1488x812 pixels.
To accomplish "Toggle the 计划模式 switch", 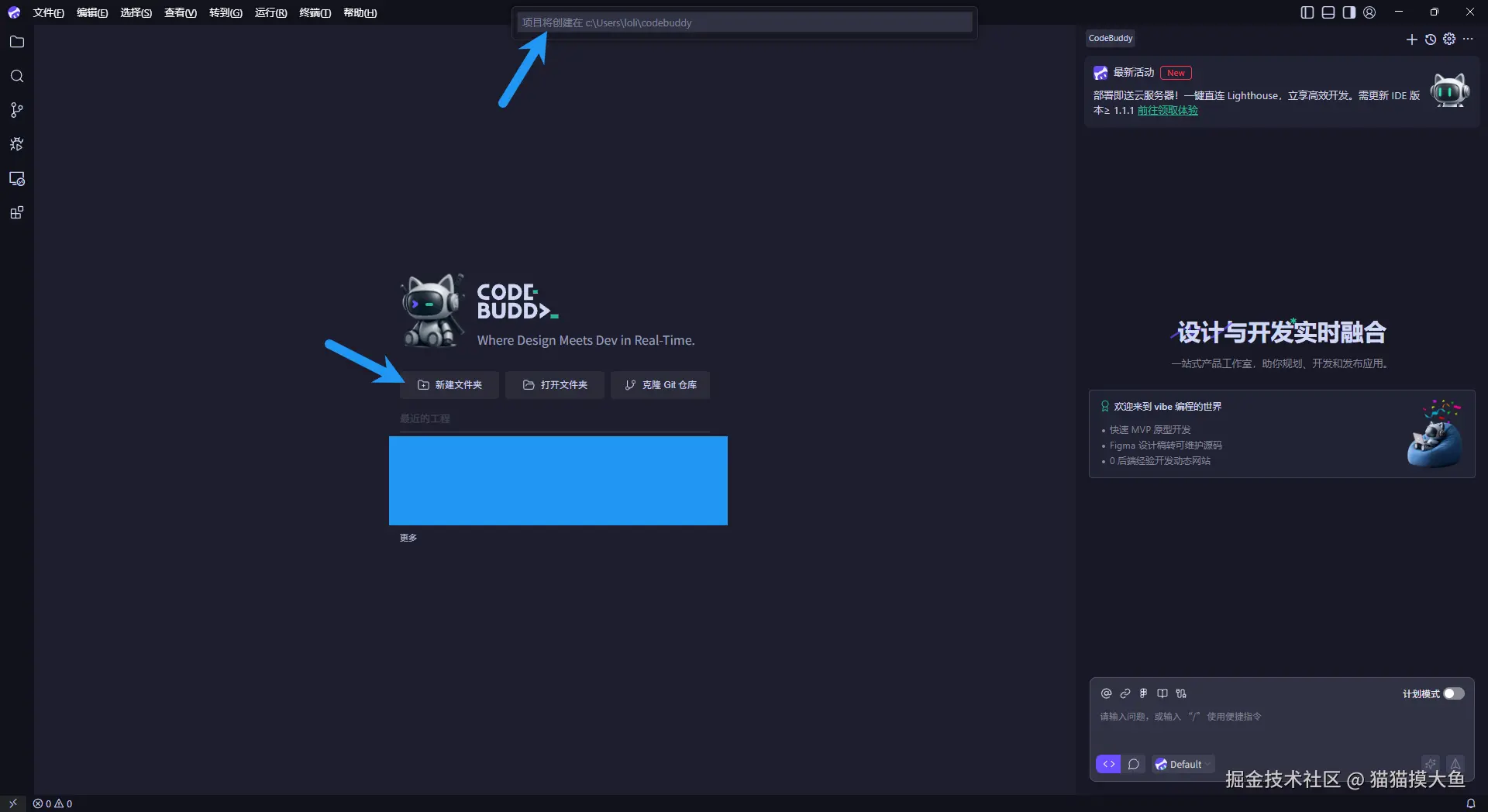I will click(1454, 693).
